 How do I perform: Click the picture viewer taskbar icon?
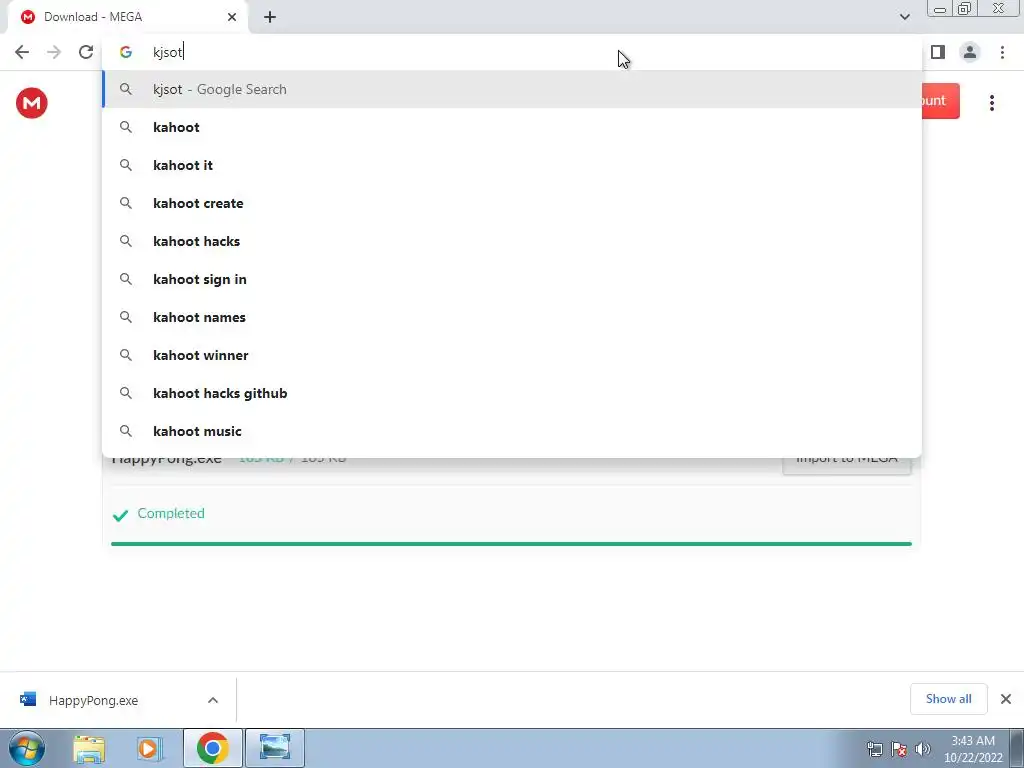tap(275, 748)
